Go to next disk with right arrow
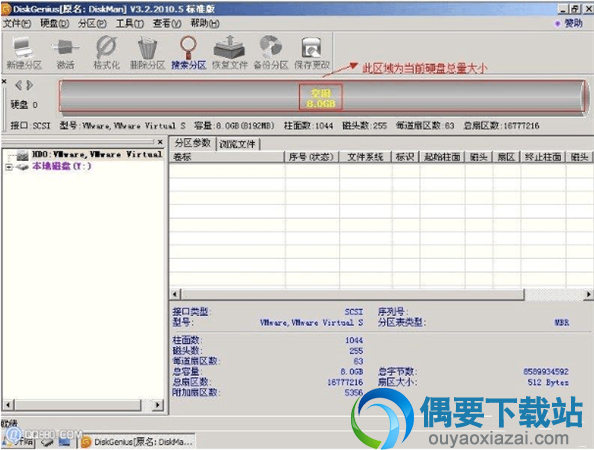Image resolution: width=594 pixels, height=450 pixels. [x=30, y=85]
